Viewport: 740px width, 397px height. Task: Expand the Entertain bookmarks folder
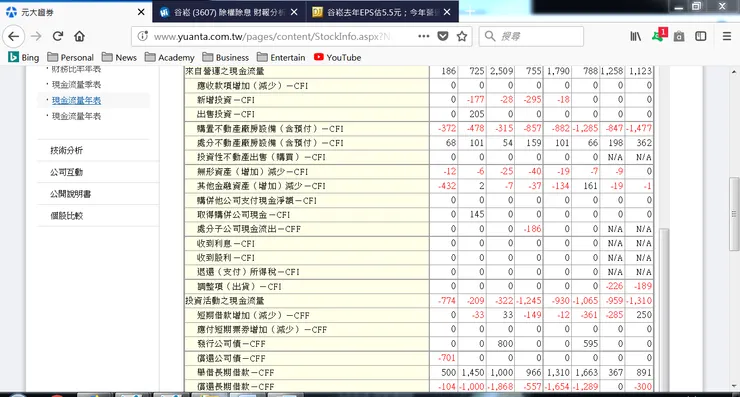(x=281, y=58)
